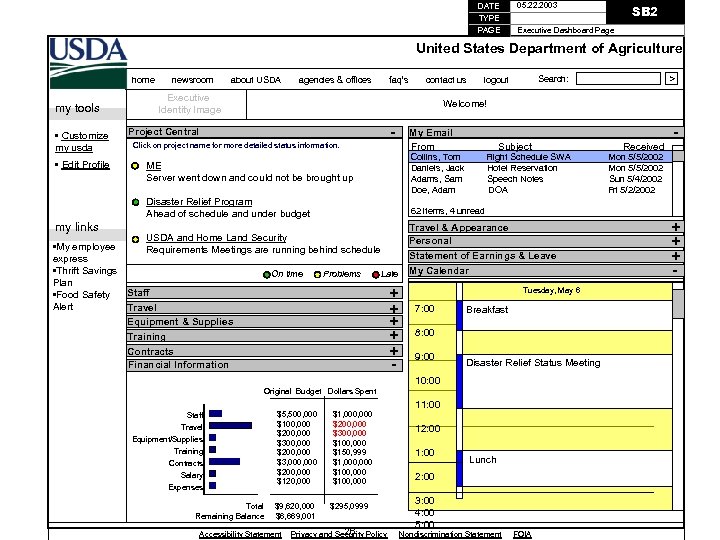This screenshot has width=720, height=540.
Task: Collapse the Financial Information section
Action: click(x=394, y=365)
